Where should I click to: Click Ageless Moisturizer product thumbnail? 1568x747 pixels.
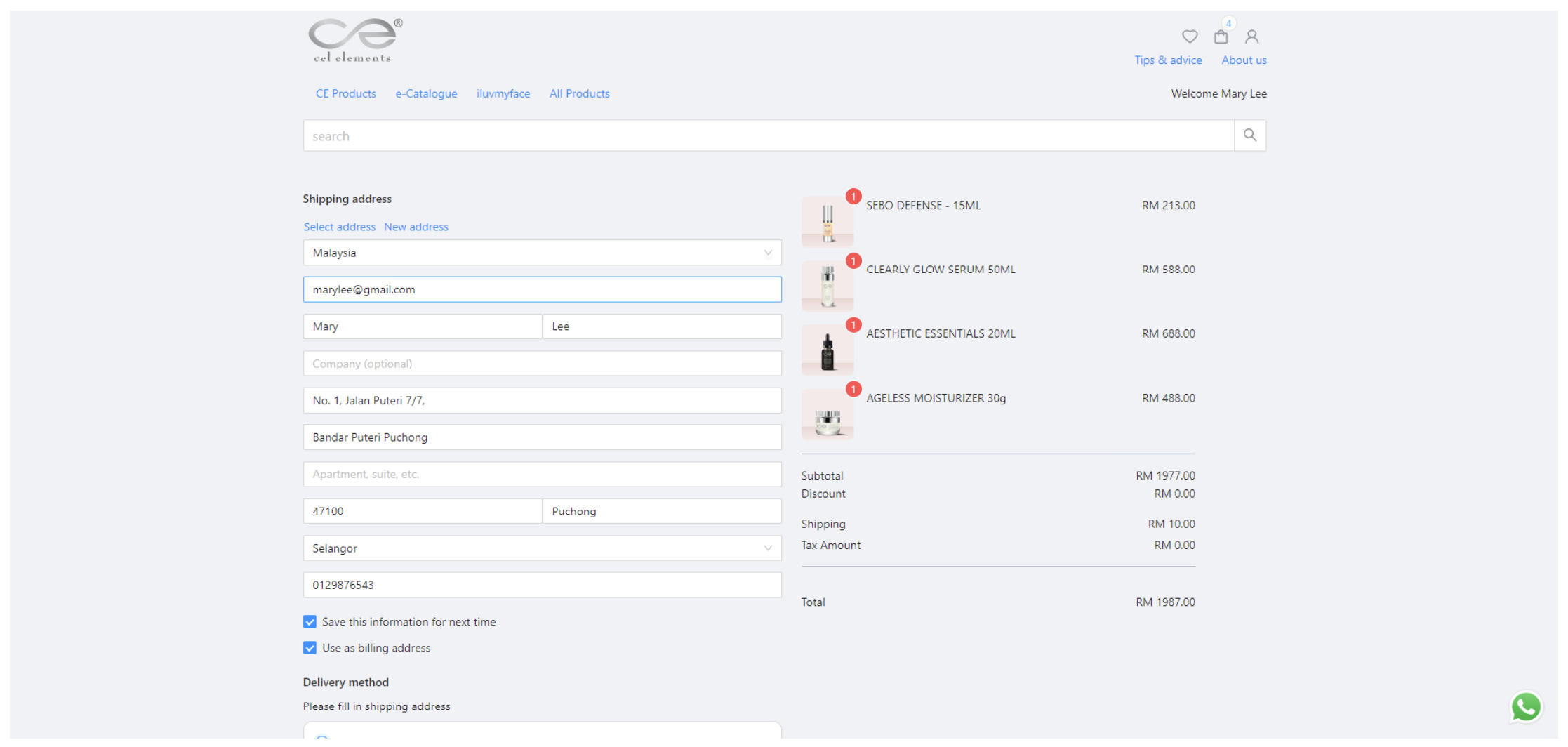(x=828, y=415)
